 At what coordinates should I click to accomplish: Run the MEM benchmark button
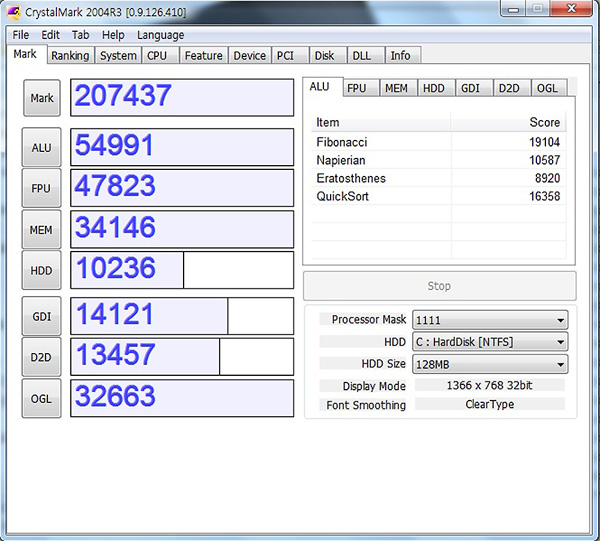pos(41,230)
